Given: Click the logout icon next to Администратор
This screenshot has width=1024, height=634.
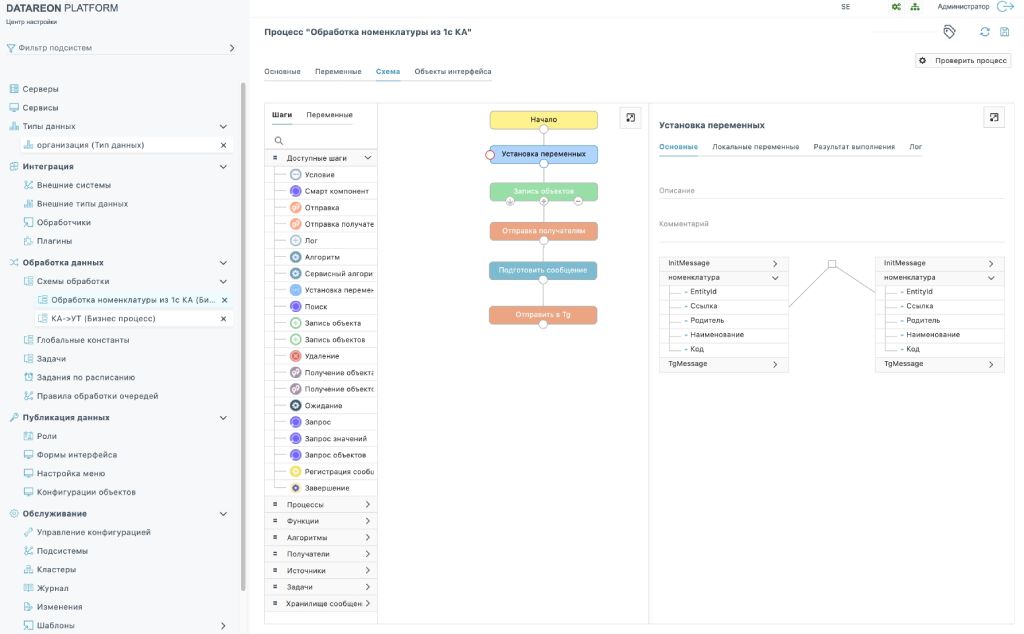Looking at the screenshot, I should point(1006,7).
